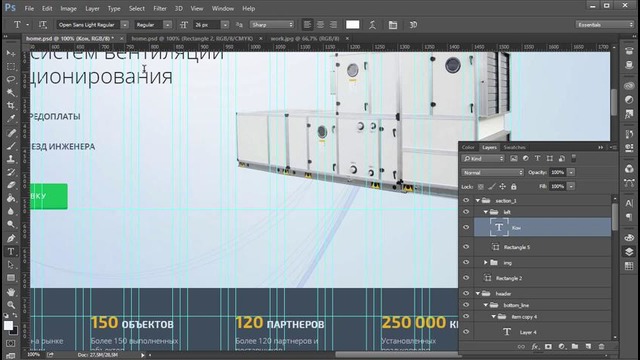Screen dimensions: 640x360
Task: Open the Window menu
Action: [222, 9]
